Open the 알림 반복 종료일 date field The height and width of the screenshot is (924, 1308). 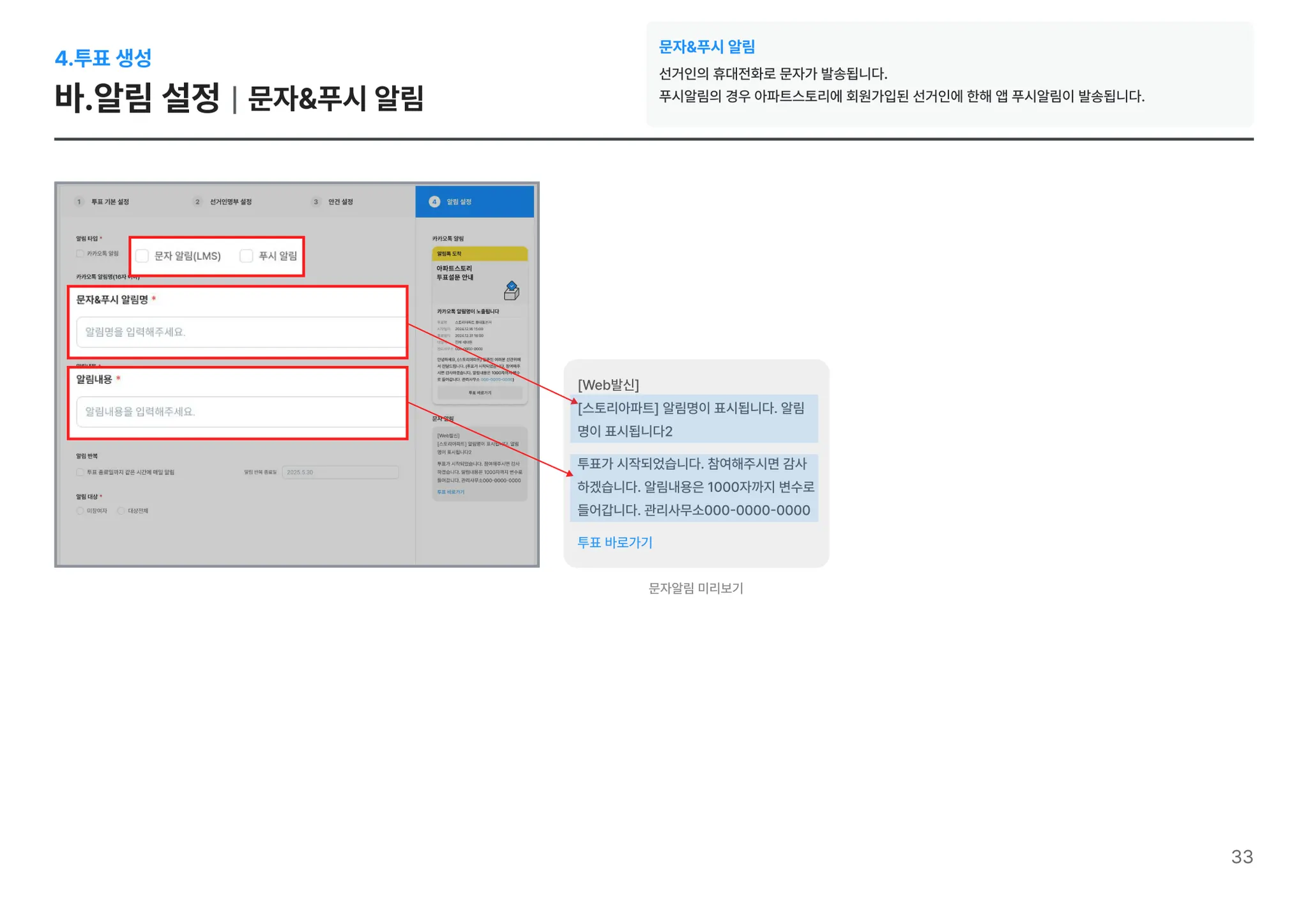click(x=340, y=473)
